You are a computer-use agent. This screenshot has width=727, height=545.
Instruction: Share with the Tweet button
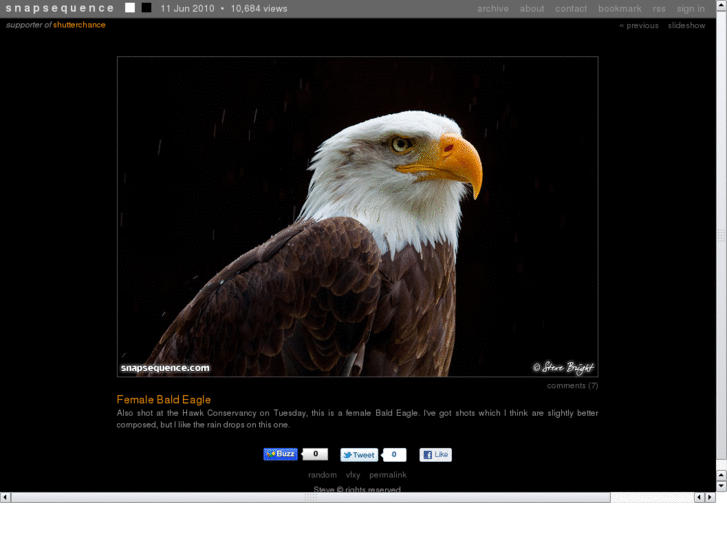pos(359,455)
